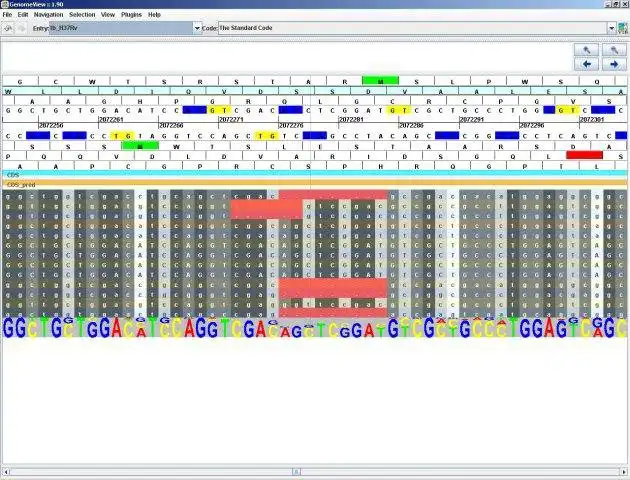Restore down the GenomeView window
The height and width of the screenshot is (480, 630).
tap(616, 4)
